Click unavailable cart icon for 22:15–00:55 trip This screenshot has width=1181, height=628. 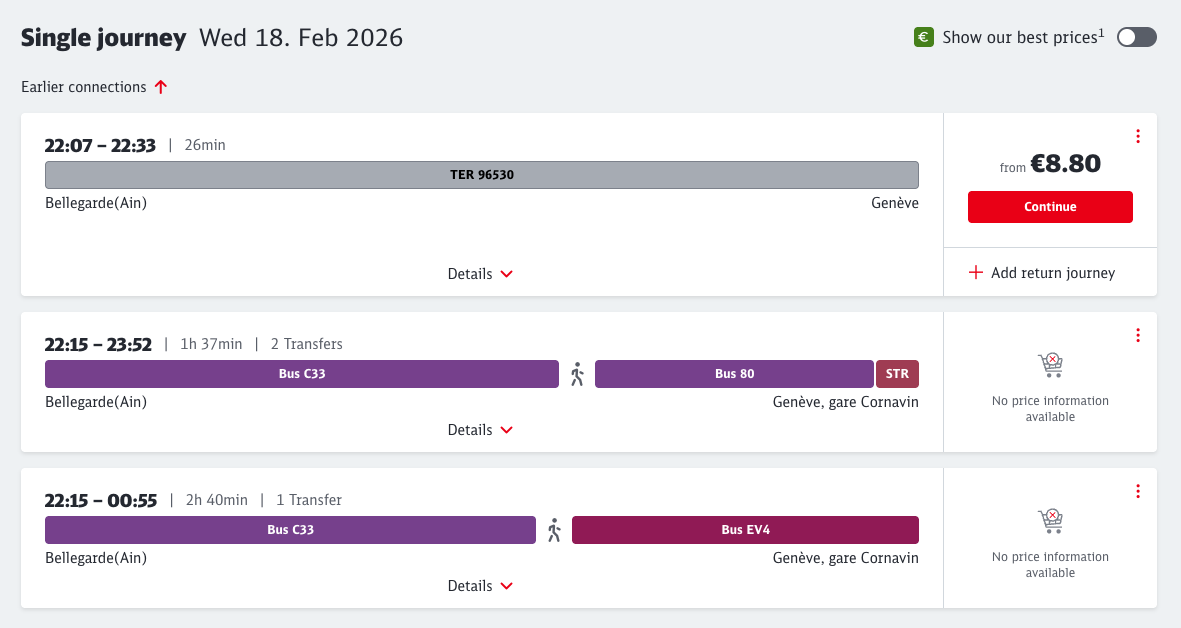[x=1050, y=522]
